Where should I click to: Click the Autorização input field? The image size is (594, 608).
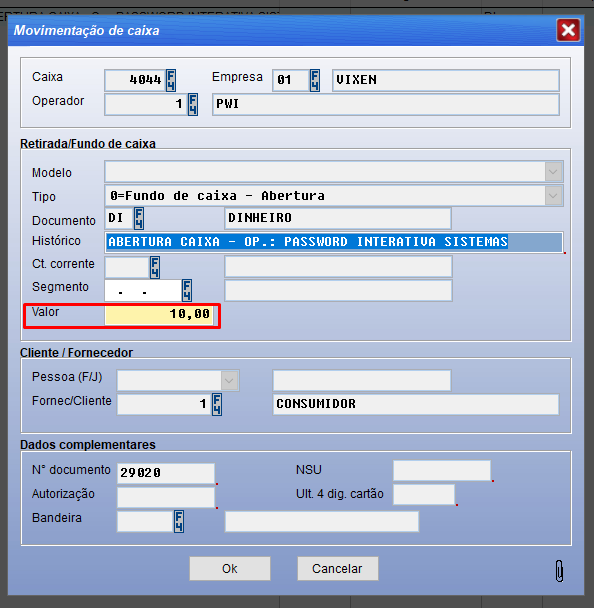tap(166, 497)
